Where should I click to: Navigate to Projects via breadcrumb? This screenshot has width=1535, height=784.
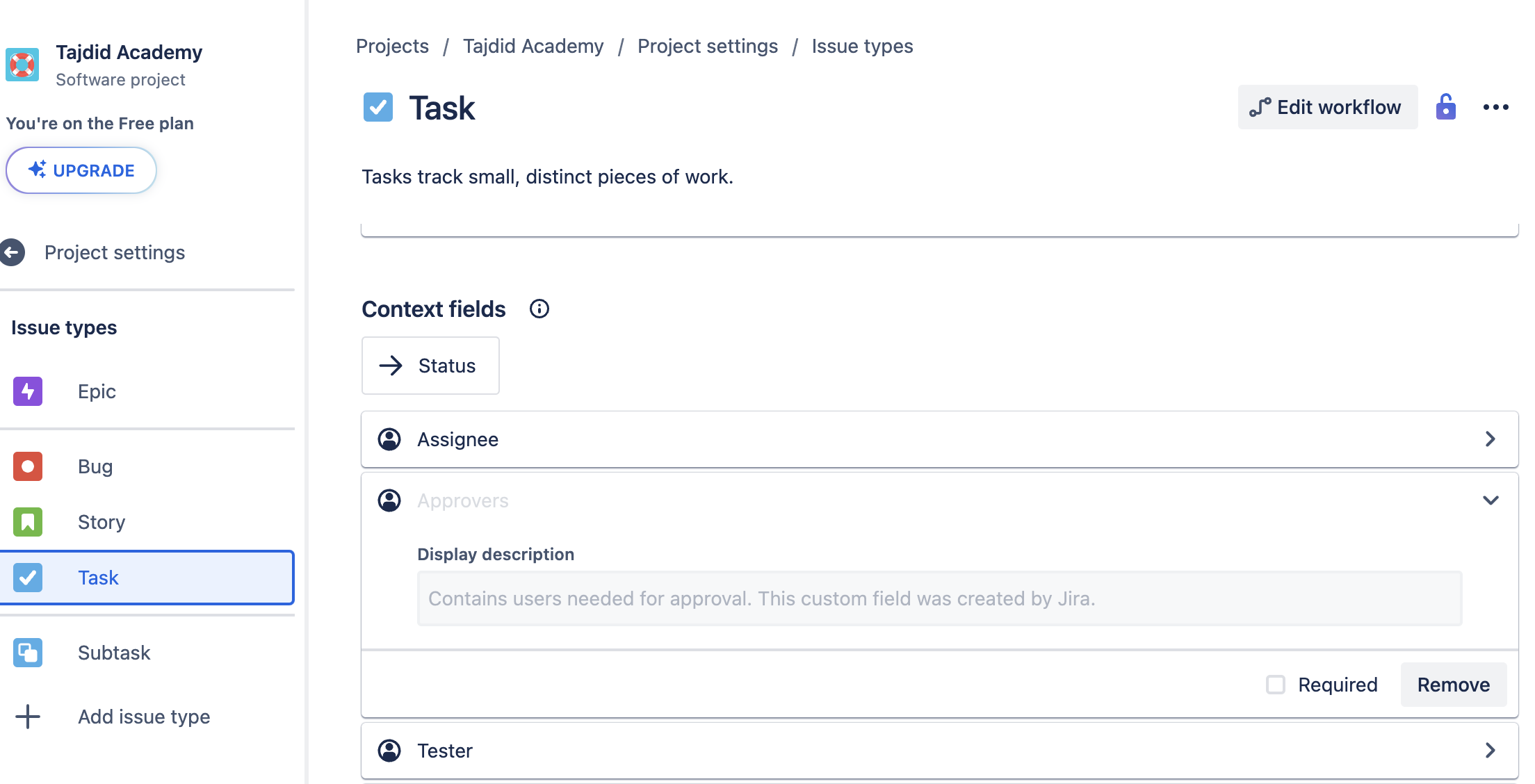(391, 46)
